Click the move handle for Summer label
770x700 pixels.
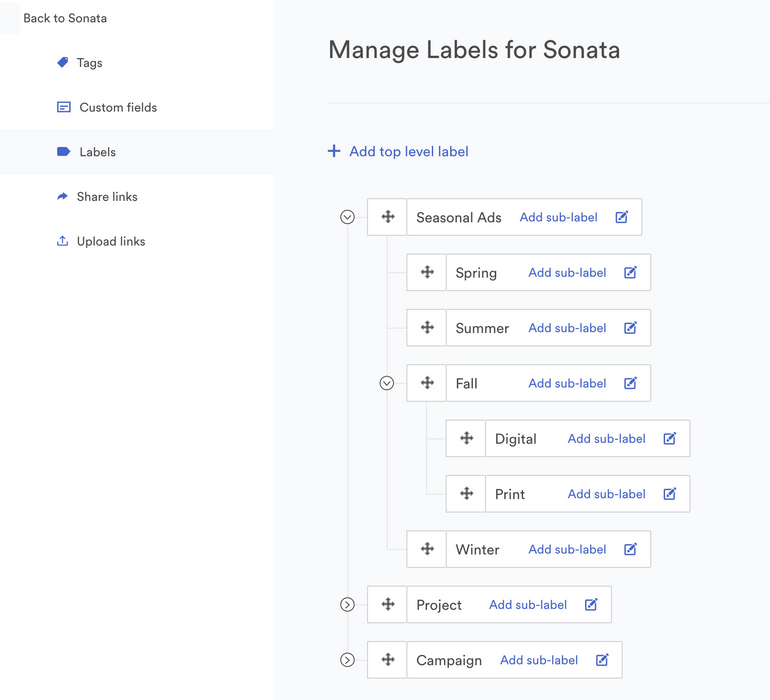point(427,328)
